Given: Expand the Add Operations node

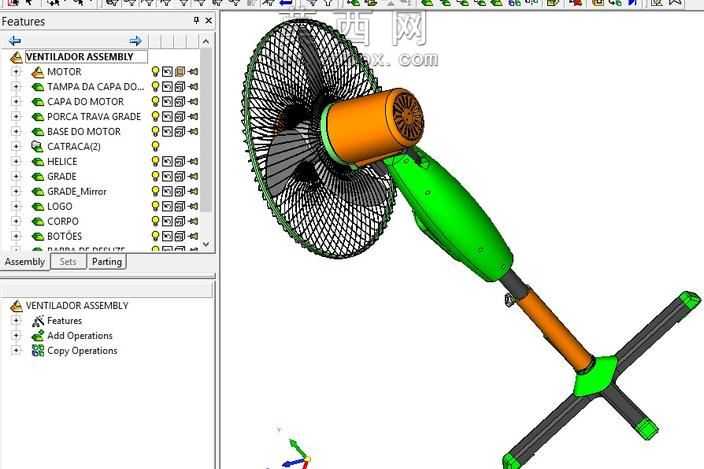Looking at the screenshot, I should pyautogui.click(x=16, y=336).
